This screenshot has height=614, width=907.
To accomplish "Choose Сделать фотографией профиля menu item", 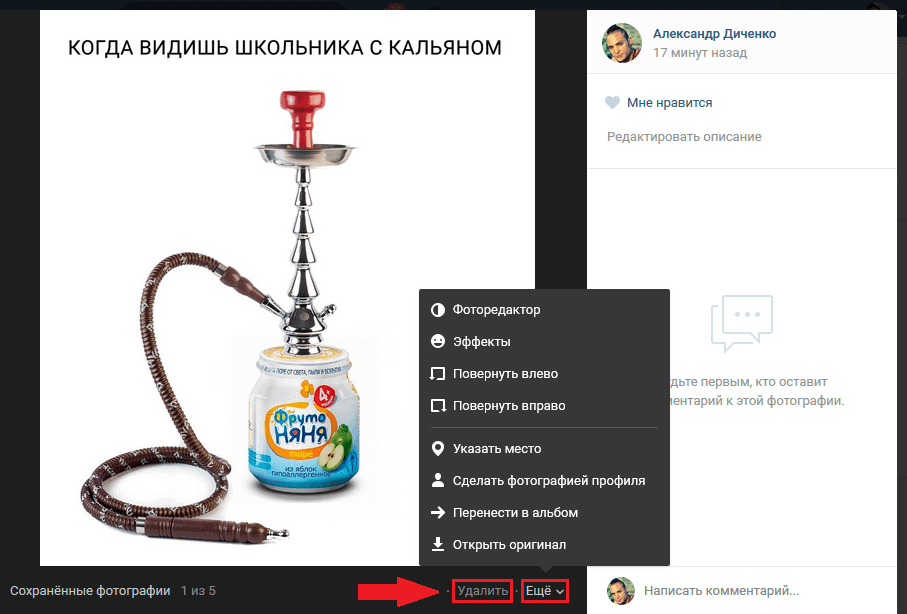I will (x=548, y=480).
